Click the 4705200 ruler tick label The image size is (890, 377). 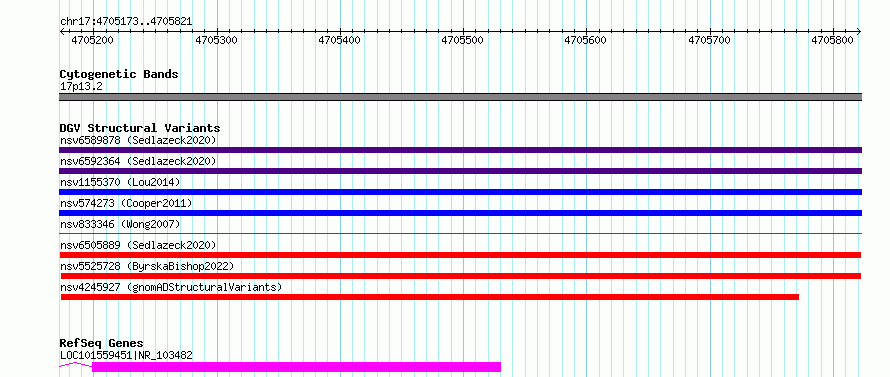(92, 40)
